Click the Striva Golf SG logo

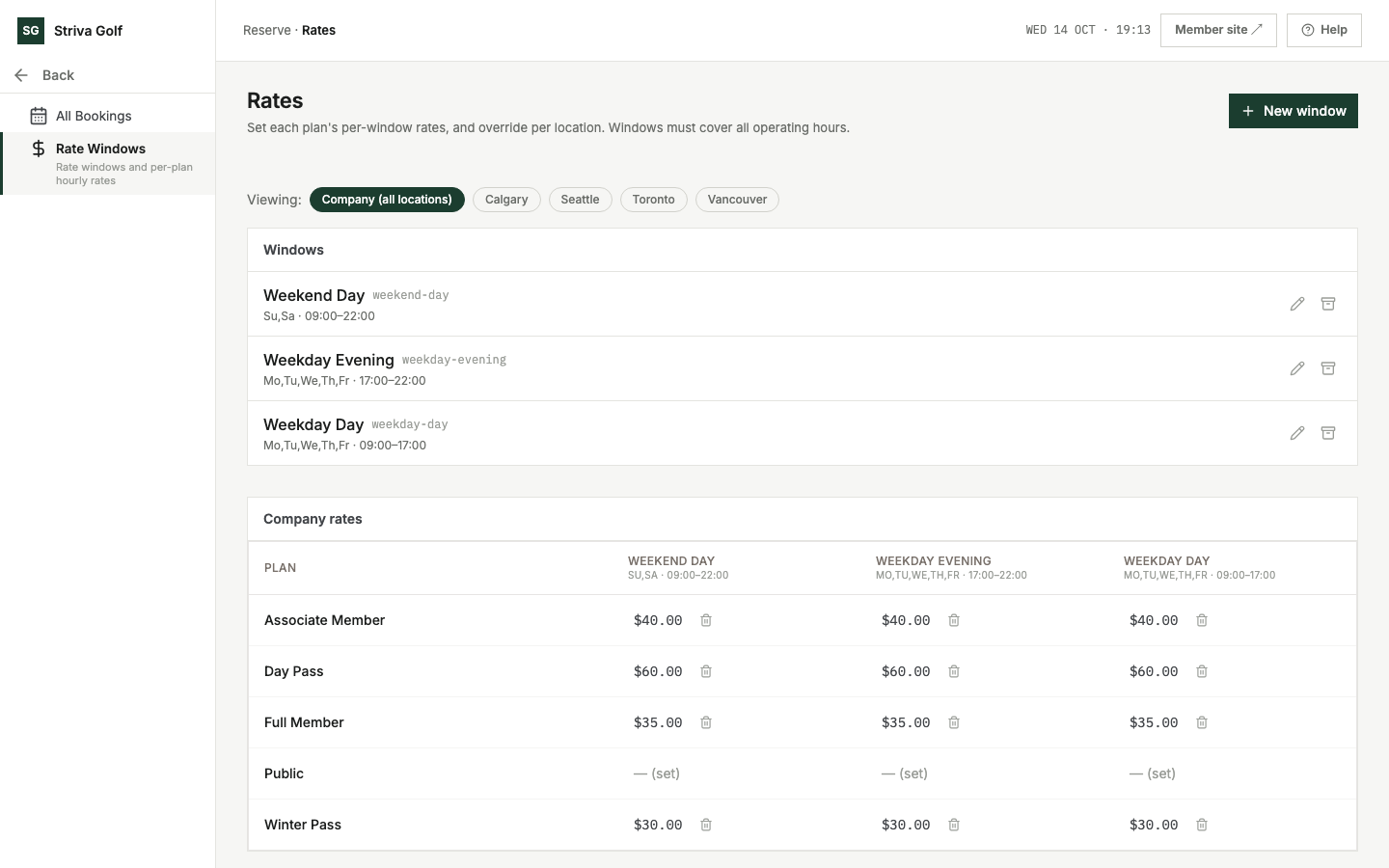31,31
